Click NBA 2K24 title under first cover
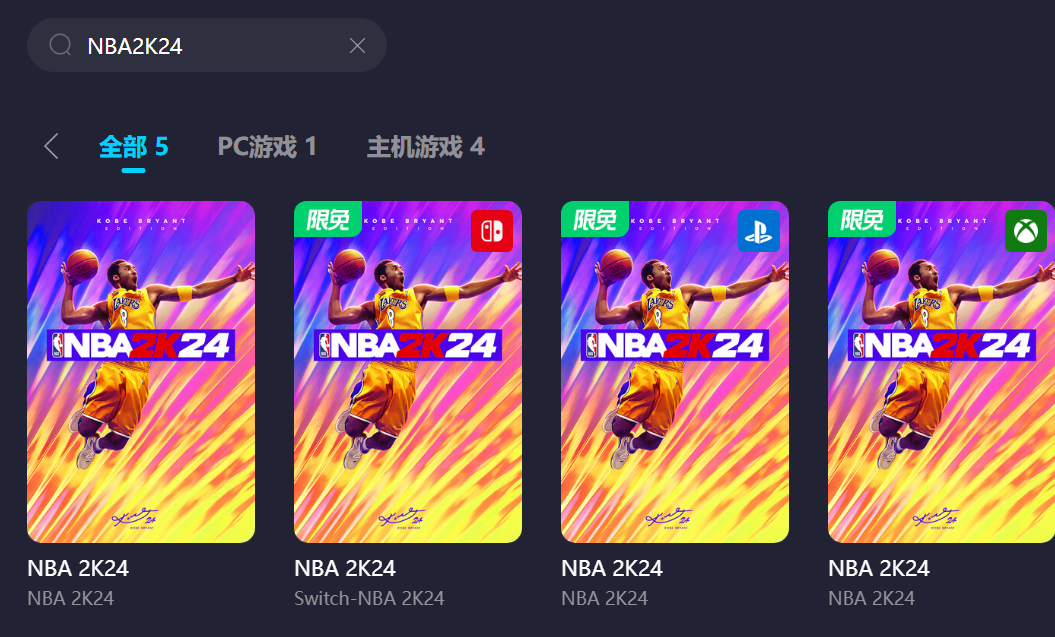 [x=77, y=568]
